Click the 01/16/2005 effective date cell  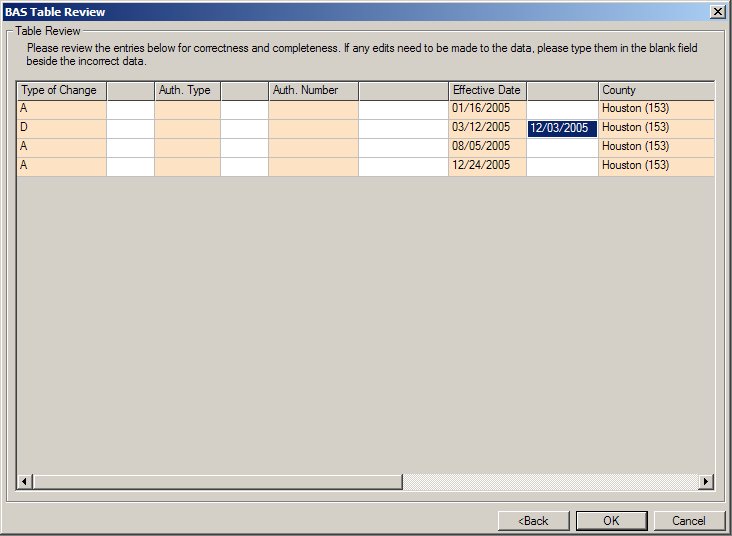coord(487,109)
